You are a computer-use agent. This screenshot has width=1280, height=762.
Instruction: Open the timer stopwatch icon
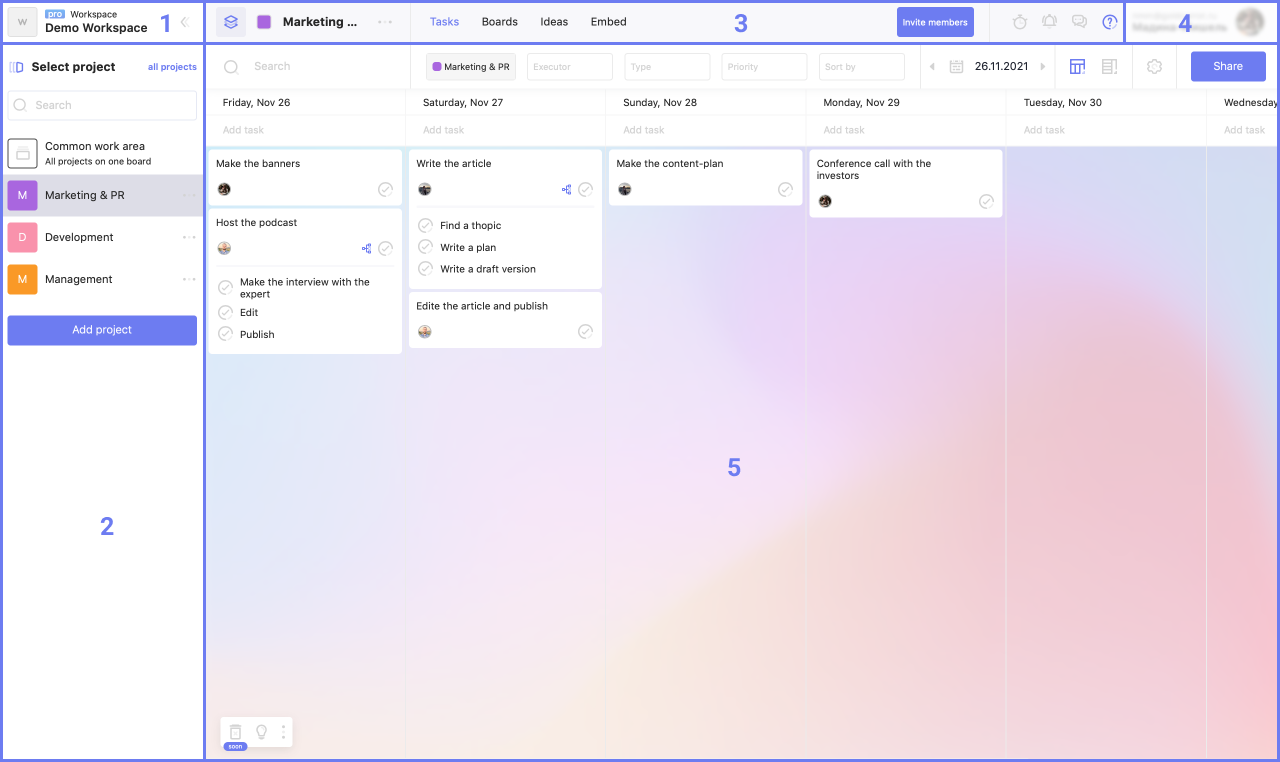[1020, 22]
